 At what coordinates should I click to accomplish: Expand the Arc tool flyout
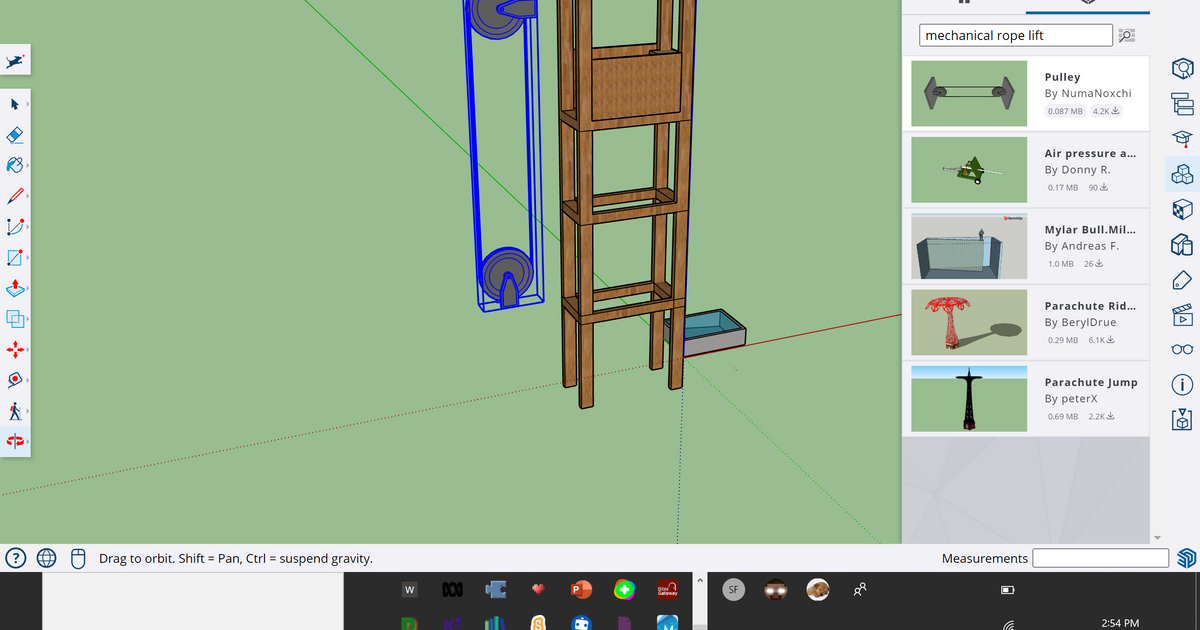(x=27, y=226)
